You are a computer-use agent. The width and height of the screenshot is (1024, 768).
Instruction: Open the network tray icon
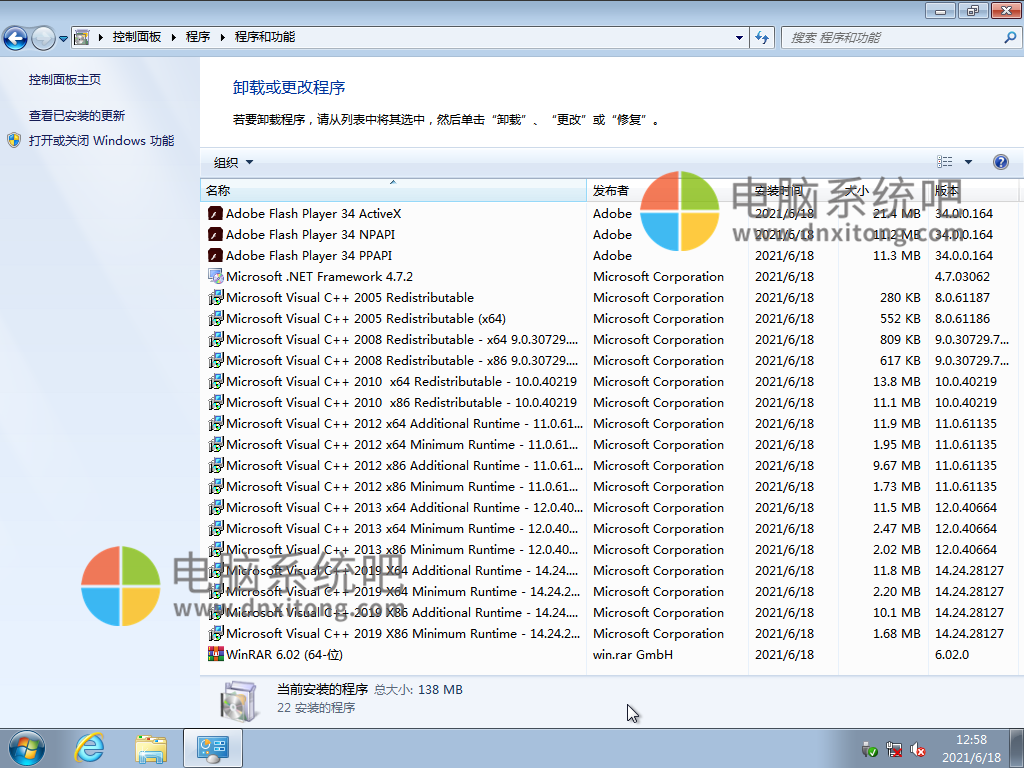[x=893, y=750]
